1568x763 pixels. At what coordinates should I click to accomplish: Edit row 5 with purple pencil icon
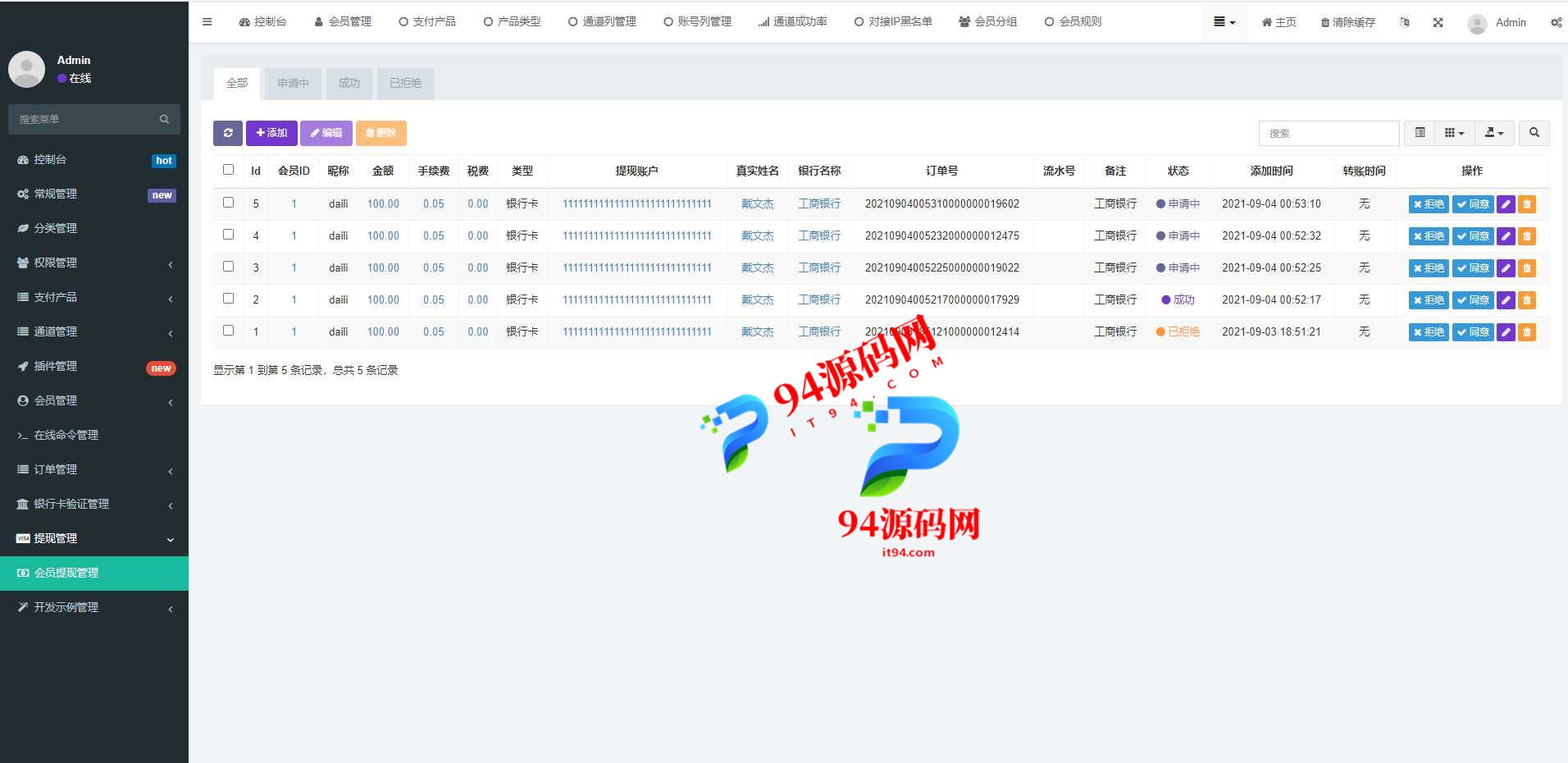[1506, 204]
